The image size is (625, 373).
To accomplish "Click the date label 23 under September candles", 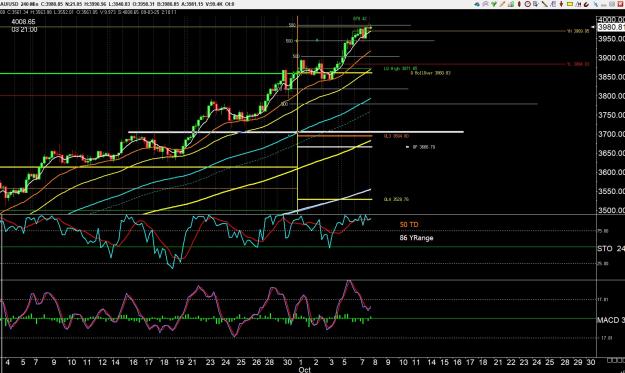I will point(210,362).
